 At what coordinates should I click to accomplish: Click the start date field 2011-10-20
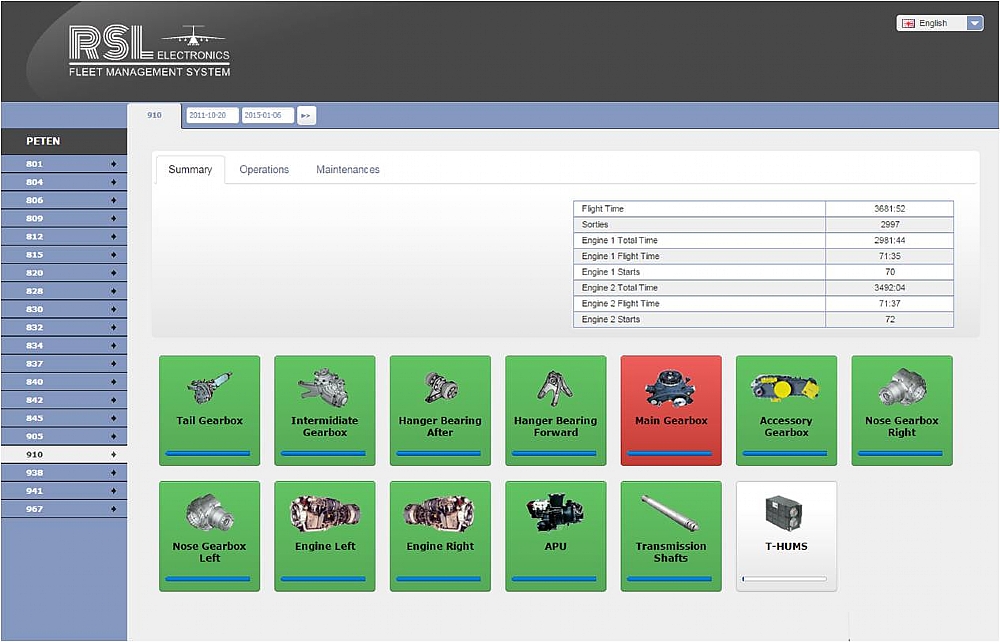[x=212, y=115]
